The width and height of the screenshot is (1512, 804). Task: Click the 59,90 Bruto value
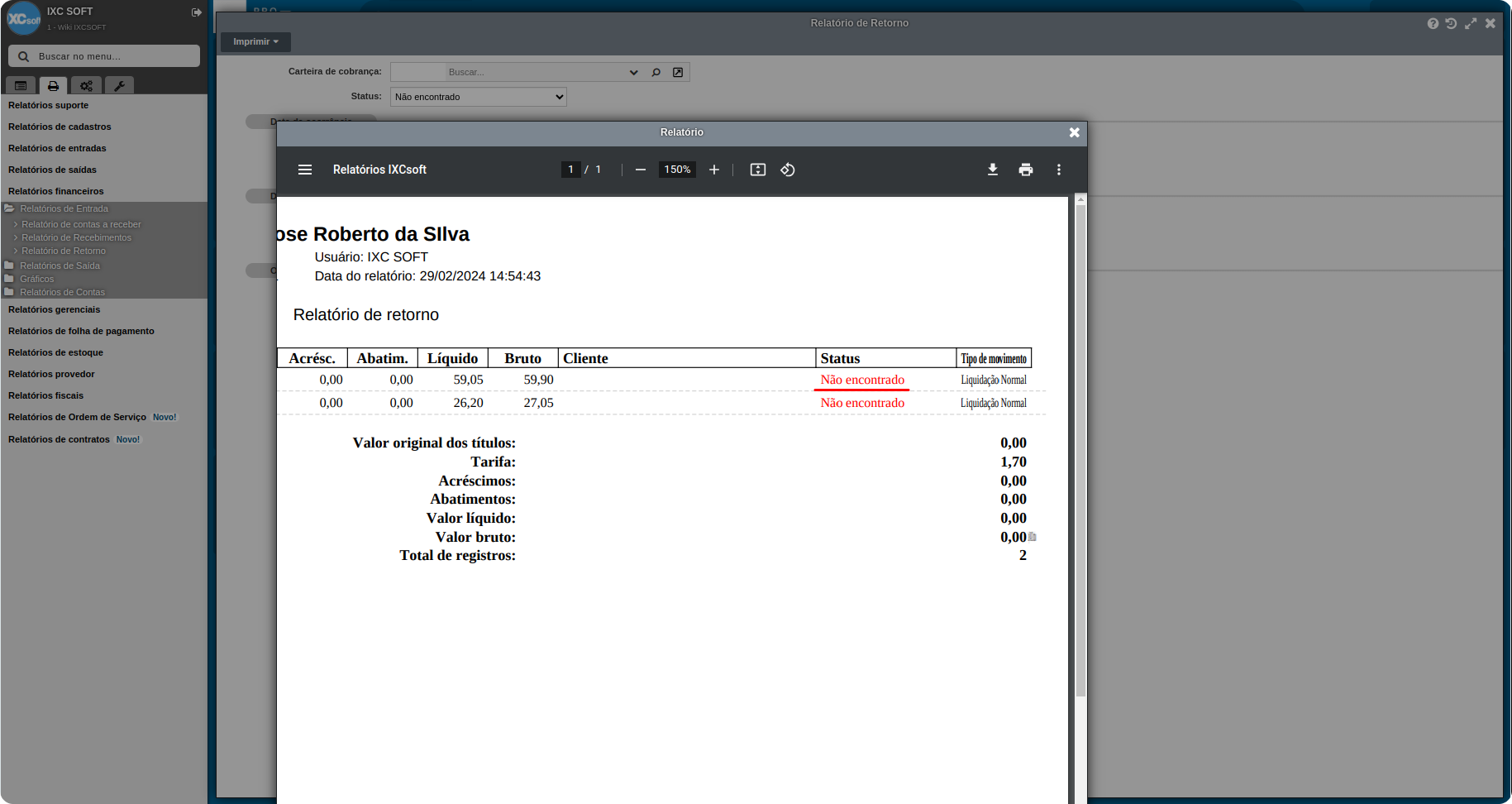tap(538, 380)
